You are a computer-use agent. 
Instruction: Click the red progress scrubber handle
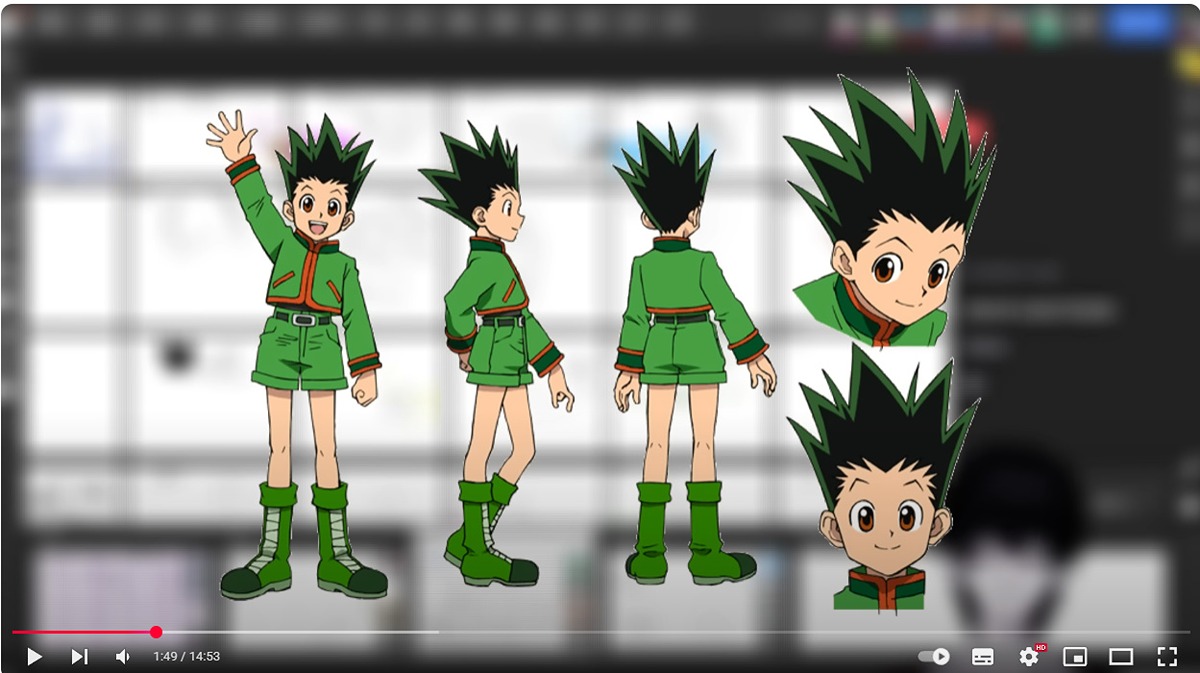click(x=156, y=632)
